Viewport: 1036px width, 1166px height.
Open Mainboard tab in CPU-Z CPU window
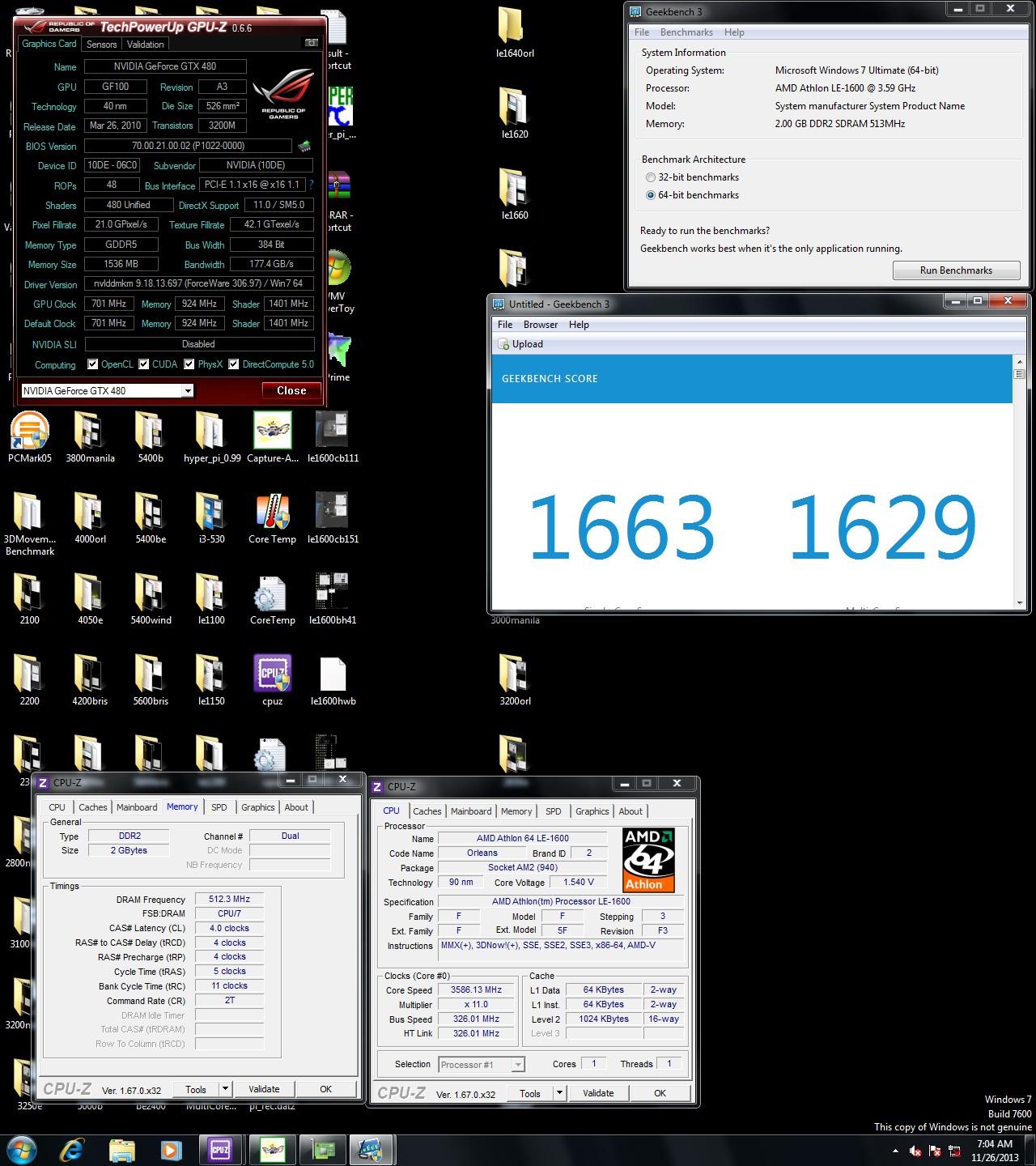click(471, 811)
